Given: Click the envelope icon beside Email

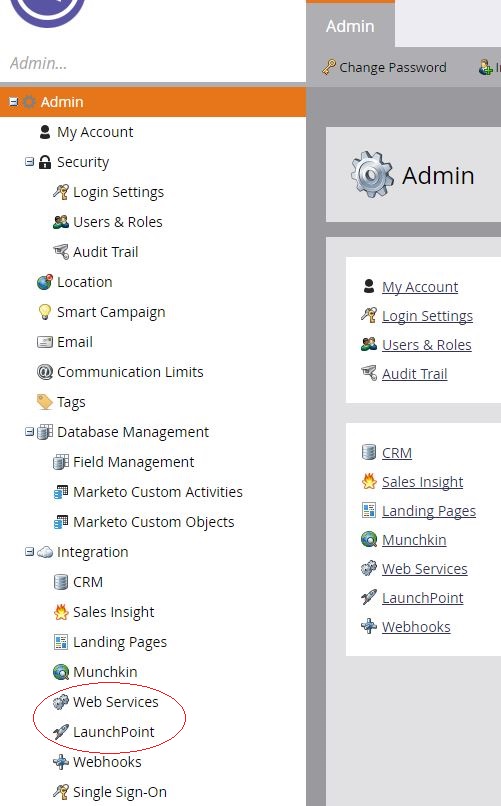Looking at the screenshot, I should [45, 342].
